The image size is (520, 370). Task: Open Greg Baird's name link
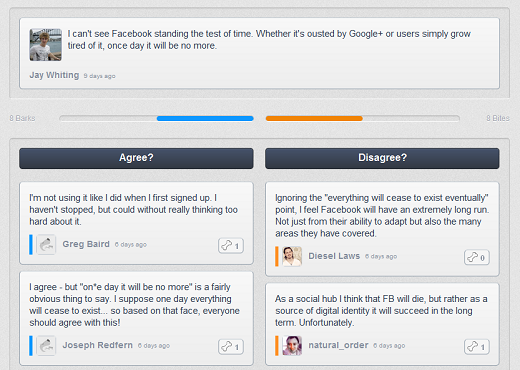click(x=86, y=244)
